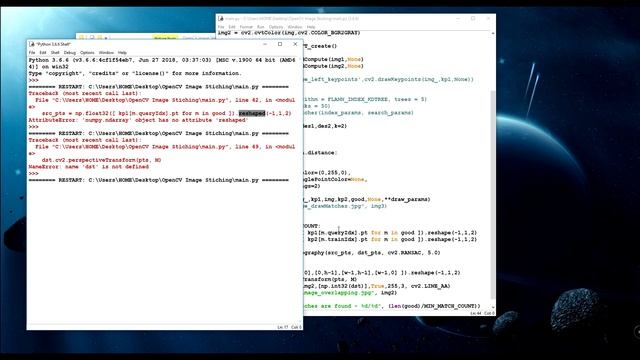
Task: Click the IDLE icon in Python Shell title bar
Action: [x=32, y=44]
